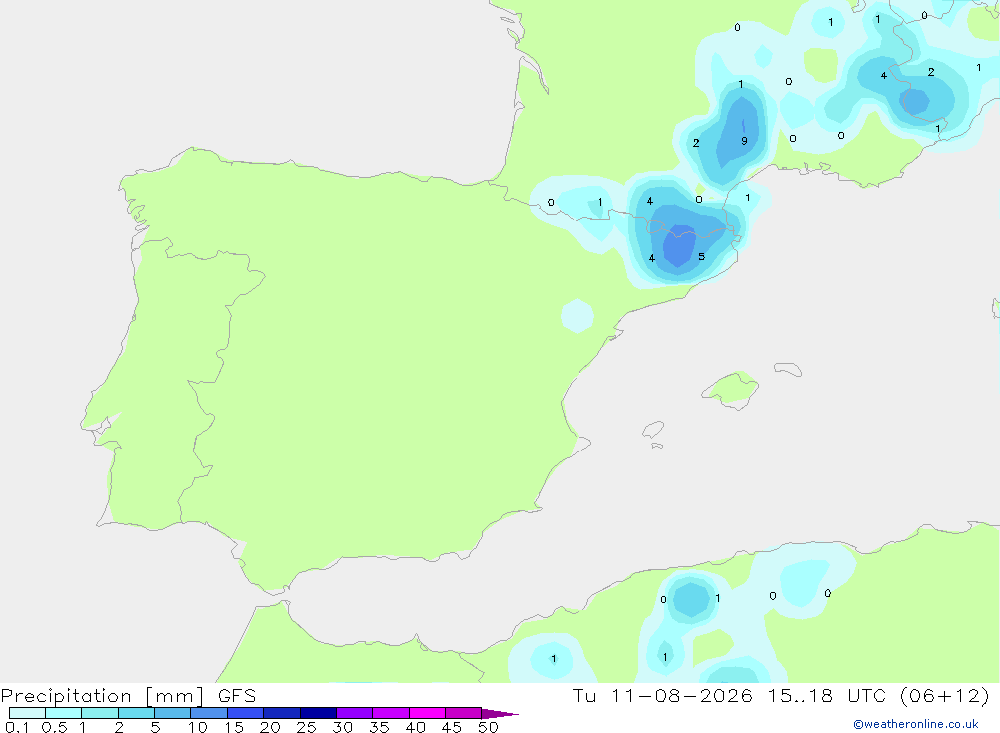Click the Ibiza island outline on the map
Viewport: 1000px width, 733px height.
(x=653, y=430)
